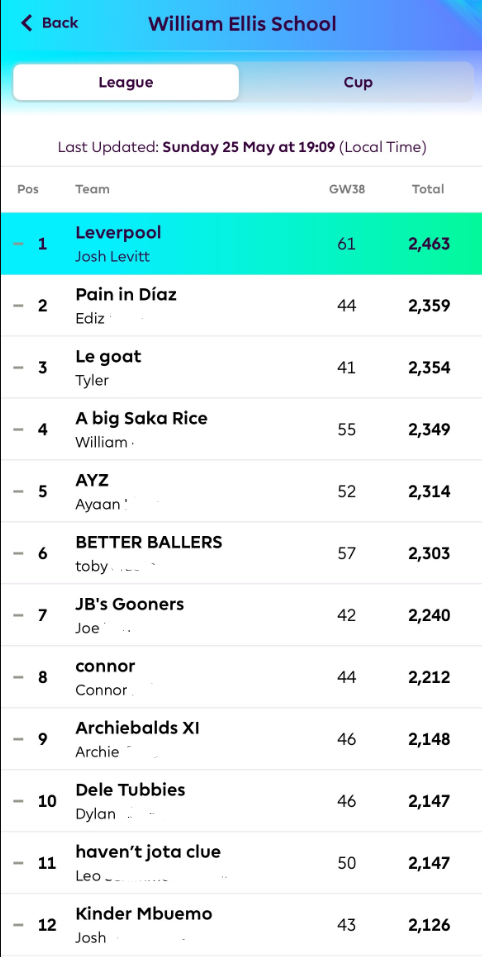Select the AYZ team entry

point(241,491)
